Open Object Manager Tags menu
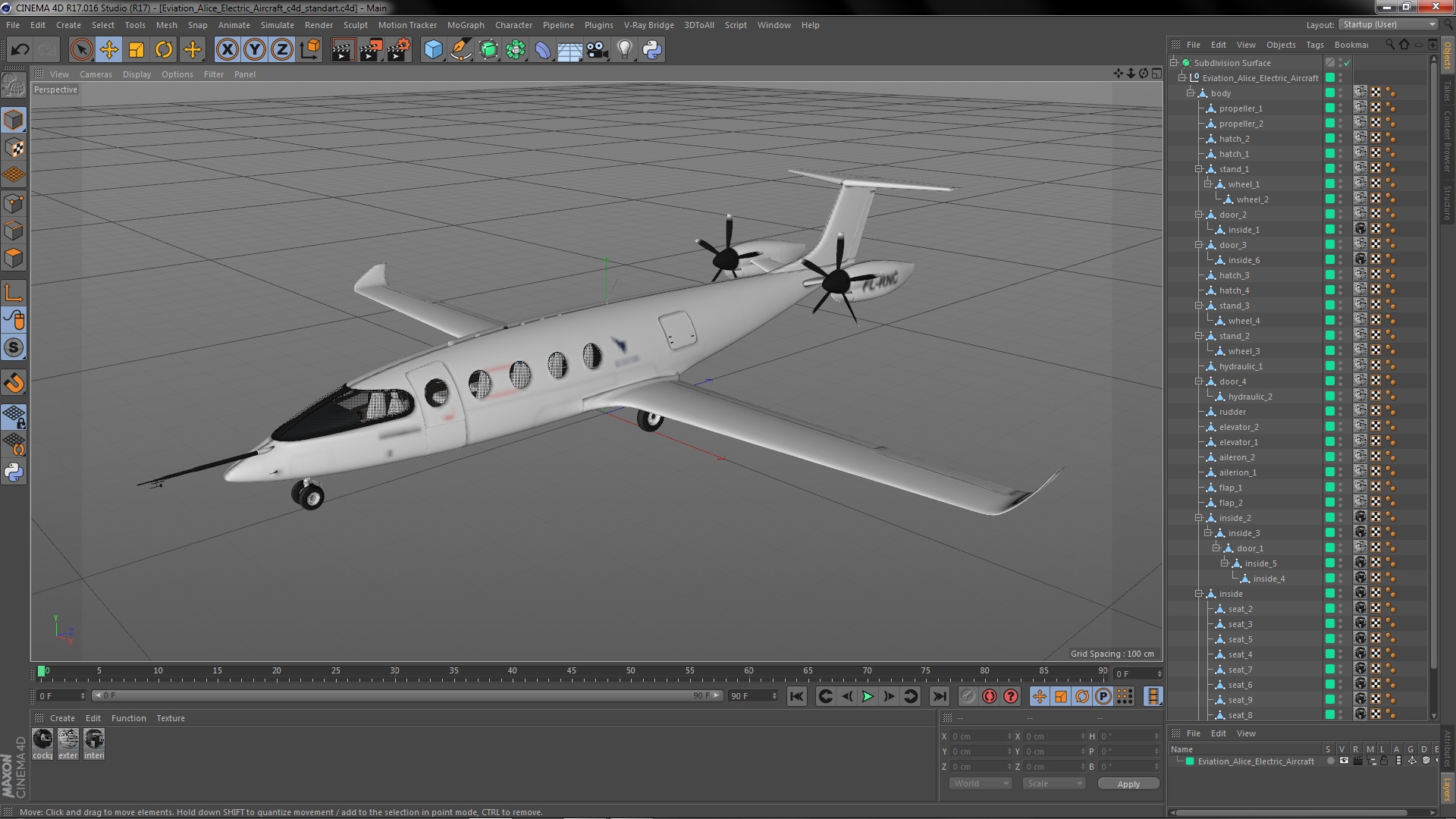 pyautogui.click(x=1315, y=45)
